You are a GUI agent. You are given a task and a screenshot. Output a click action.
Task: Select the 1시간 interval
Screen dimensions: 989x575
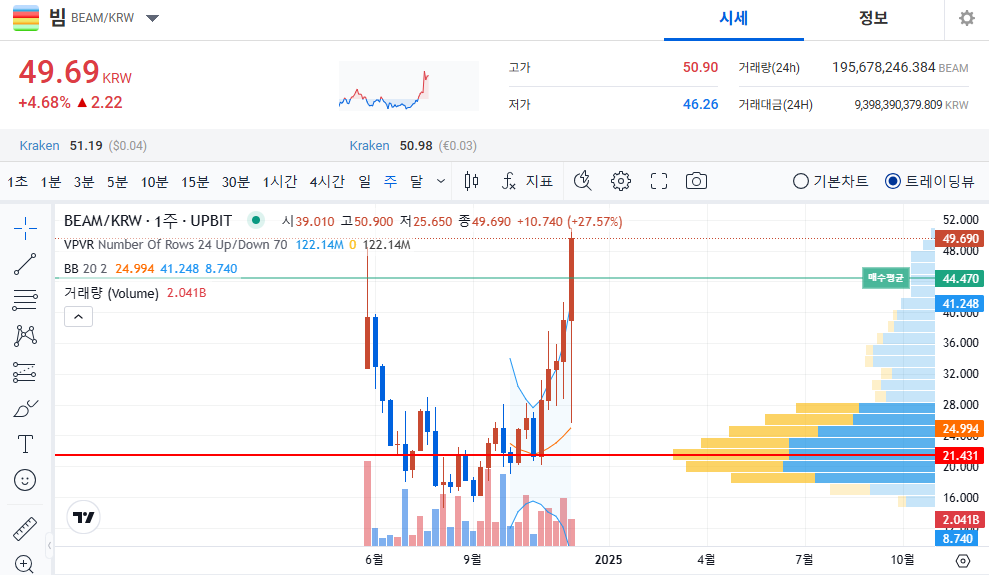tap(279, 182)
